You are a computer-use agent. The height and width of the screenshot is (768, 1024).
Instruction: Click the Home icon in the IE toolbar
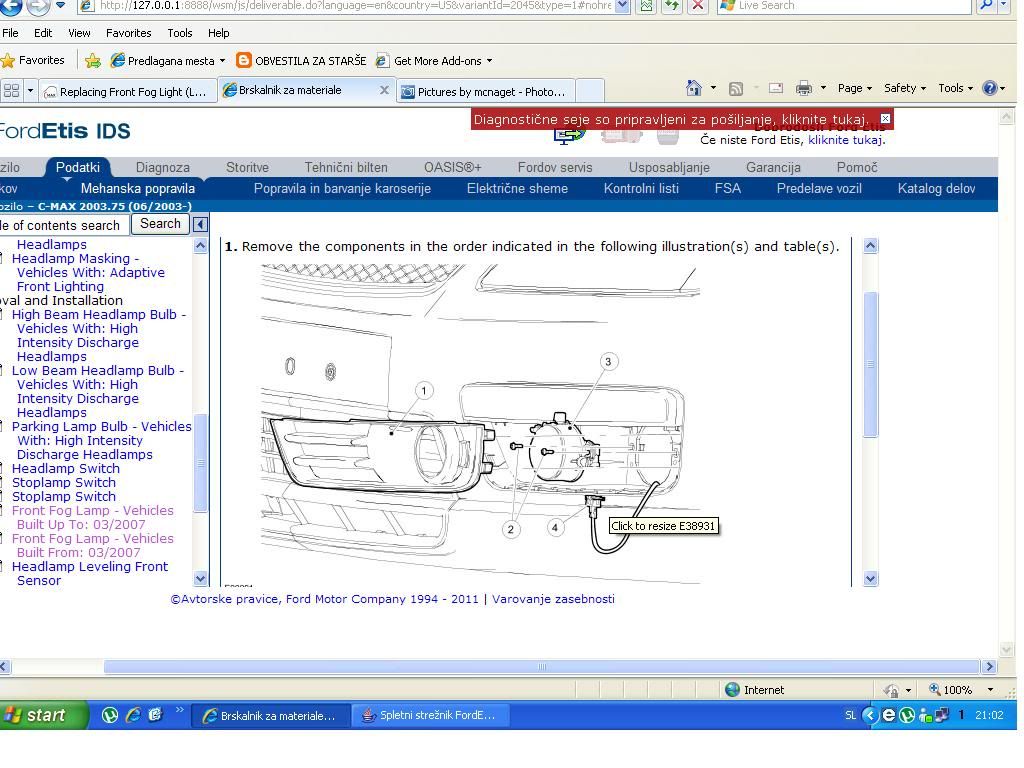tap(694, 88)
